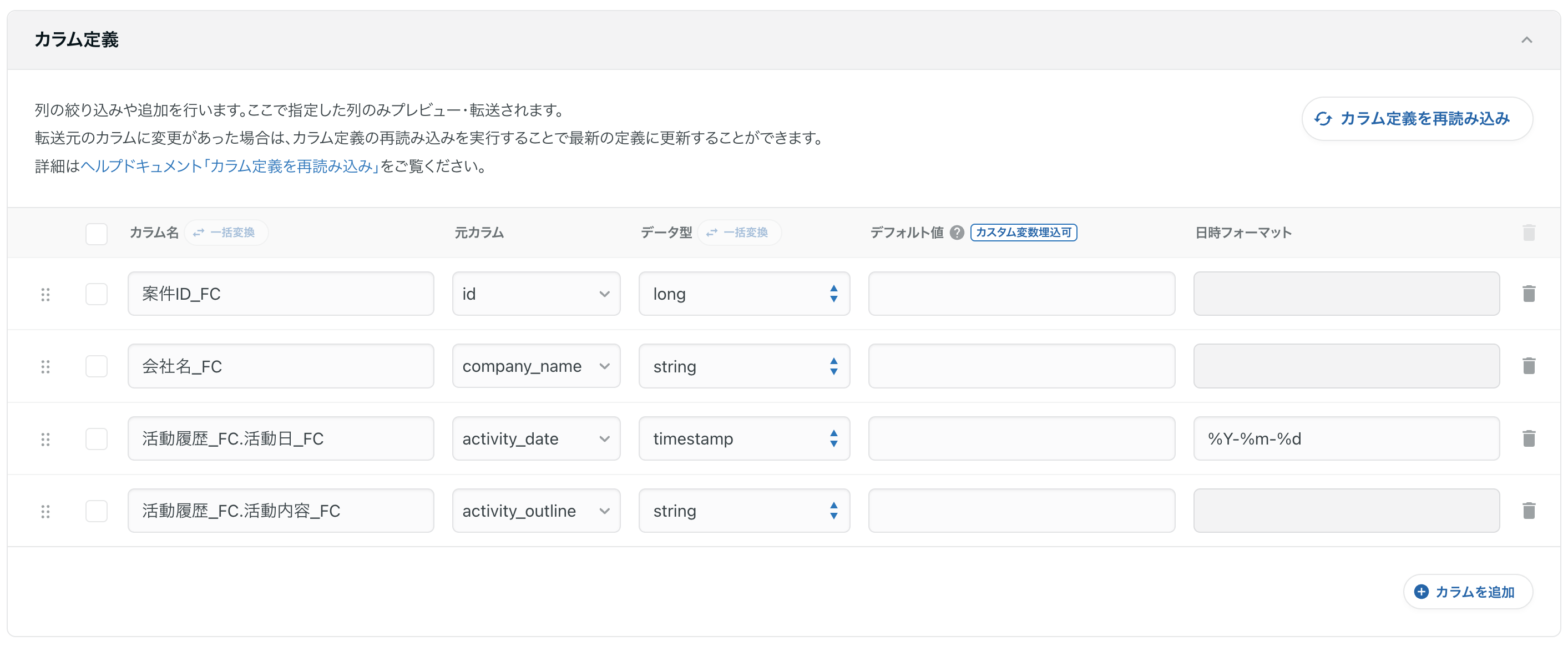Viewport: 1568px width, 646px height.
Task: Collapse the カラム定義 section chevron
Action: pos(1526,40)
